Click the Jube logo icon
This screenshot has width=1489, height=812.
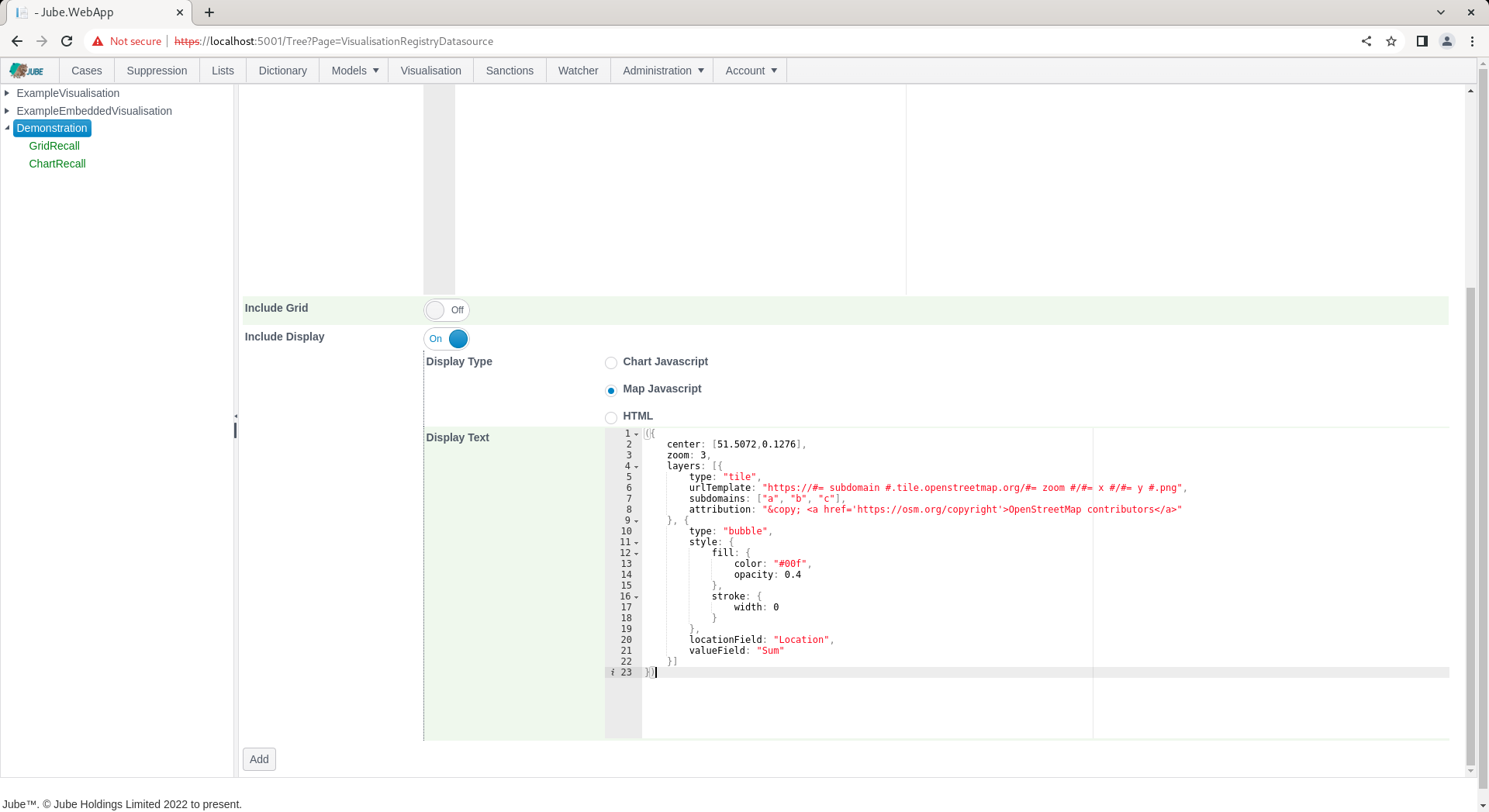(27, 71)
